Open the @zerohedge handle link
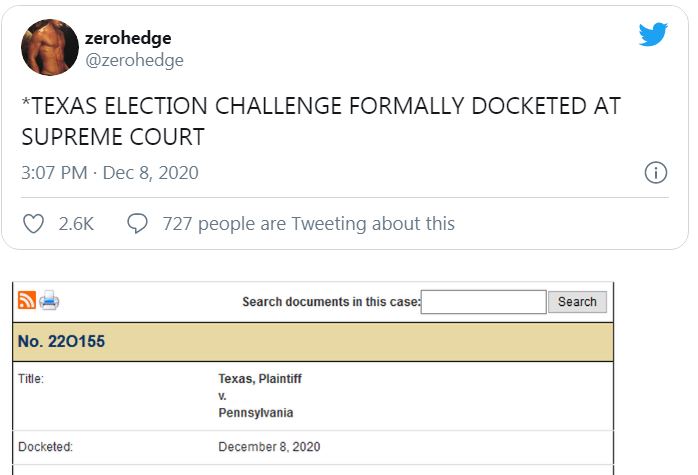The image size is (698, 475). coord(134,60)
